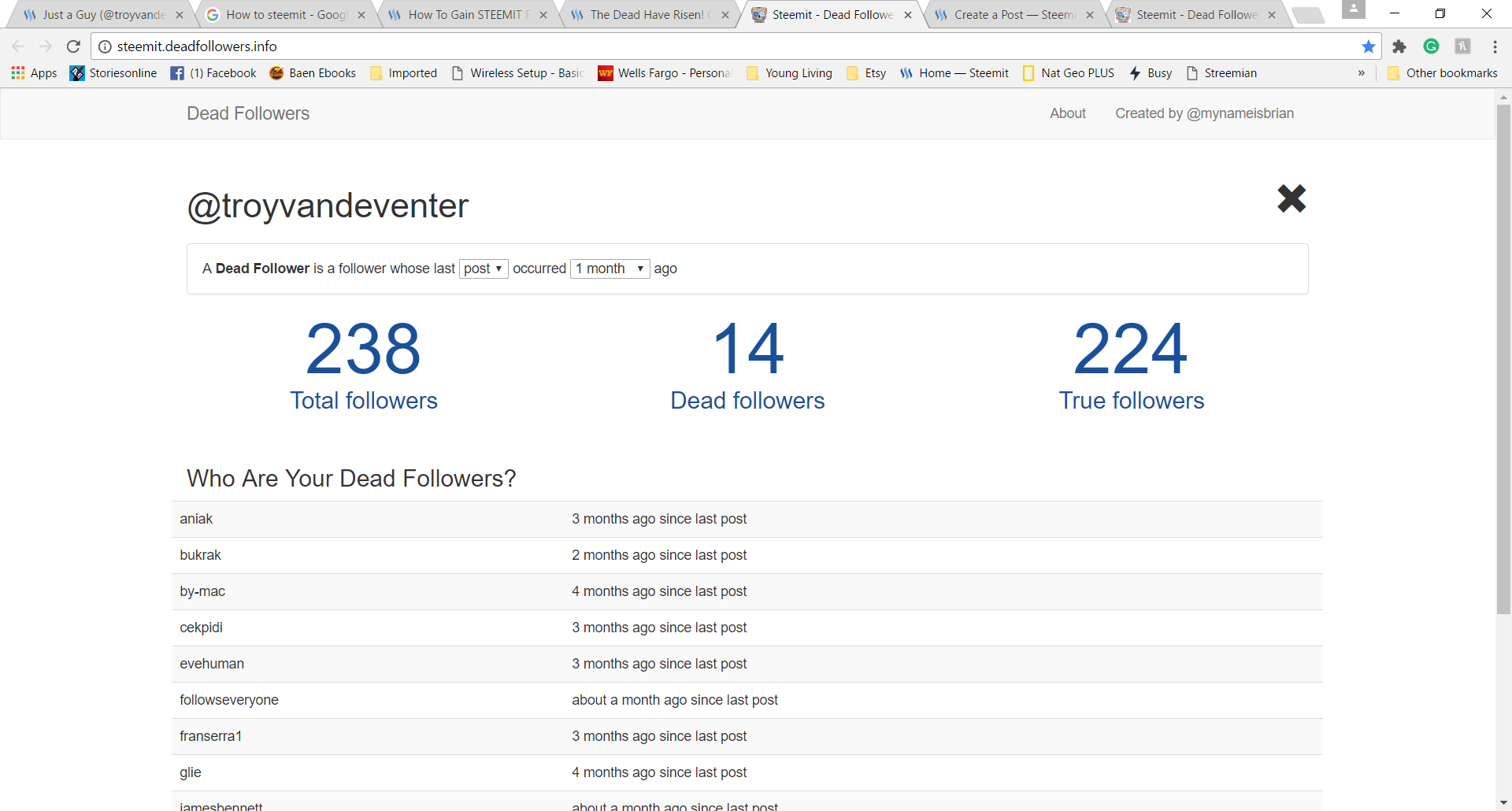Show hidden bookmarks with chevron
Viewport: 1512px width, 811px height.
[1362, 73]
